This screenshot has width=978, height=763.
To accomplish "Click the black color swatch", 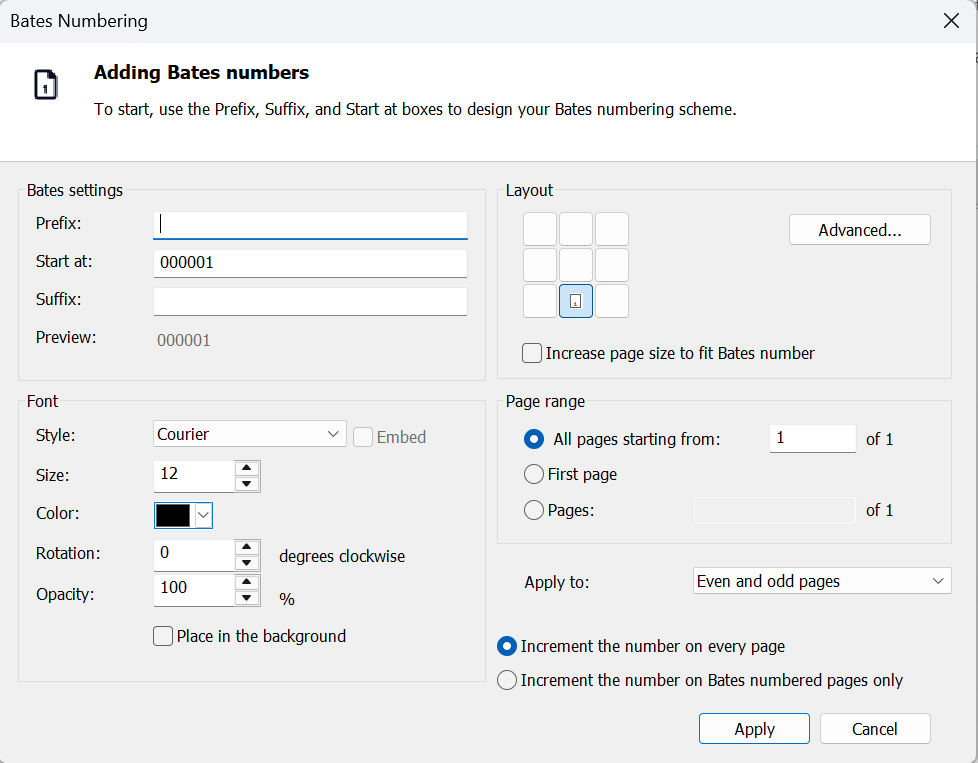I will pyautogui.click(x=173, y=515).
